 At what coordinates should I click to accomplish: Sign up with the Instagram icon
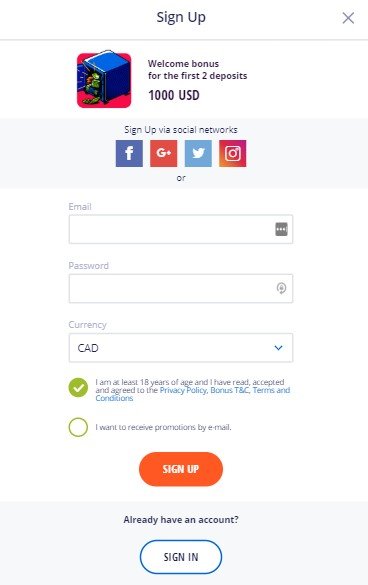coord(233,153)
